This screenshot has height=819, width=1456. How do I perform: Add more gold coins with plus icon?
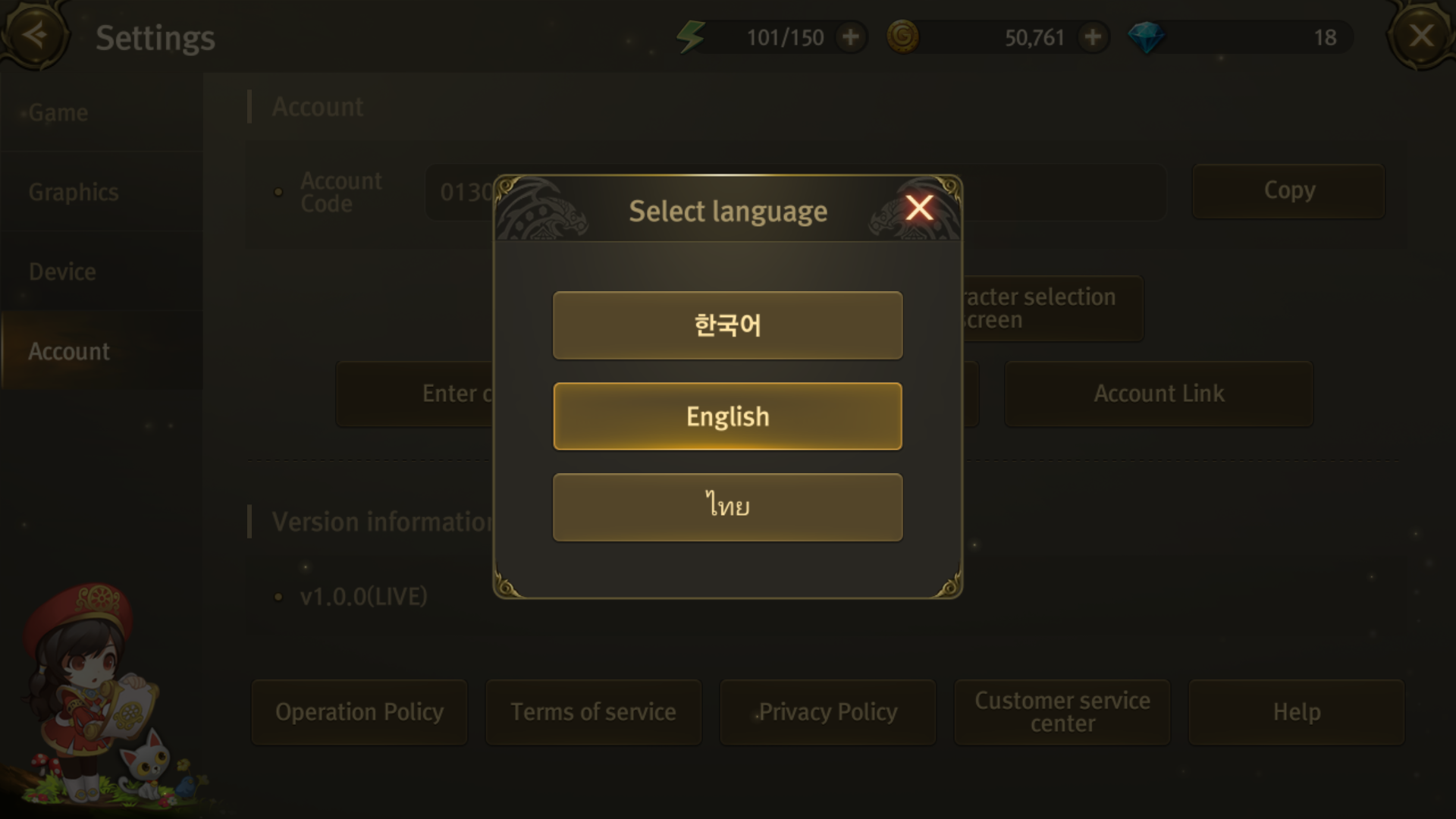click(x=1093, y=37)
